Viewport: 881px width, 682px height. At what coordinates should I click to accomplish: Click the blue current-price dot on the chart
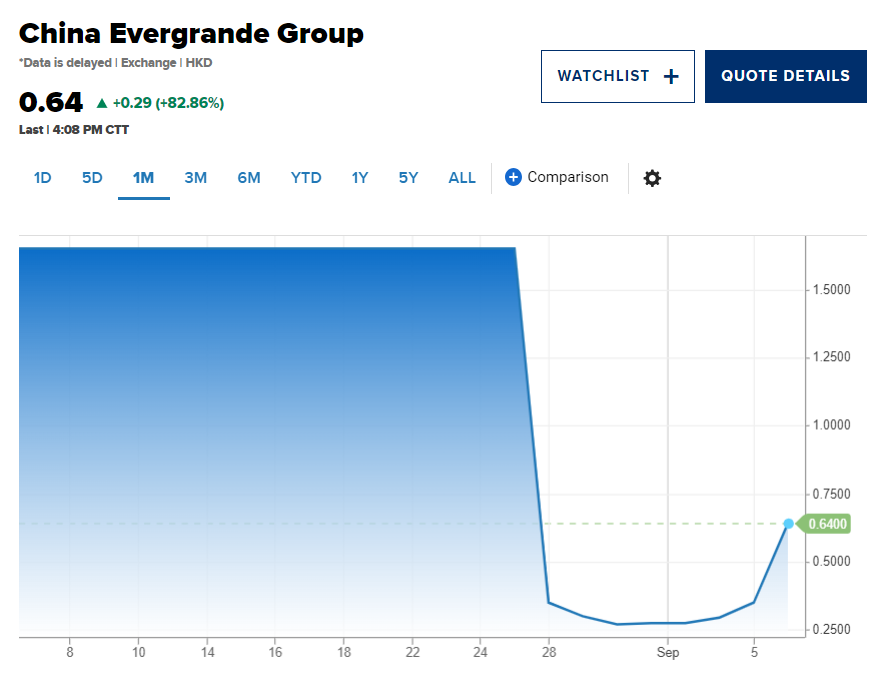[x=788, y=524]
